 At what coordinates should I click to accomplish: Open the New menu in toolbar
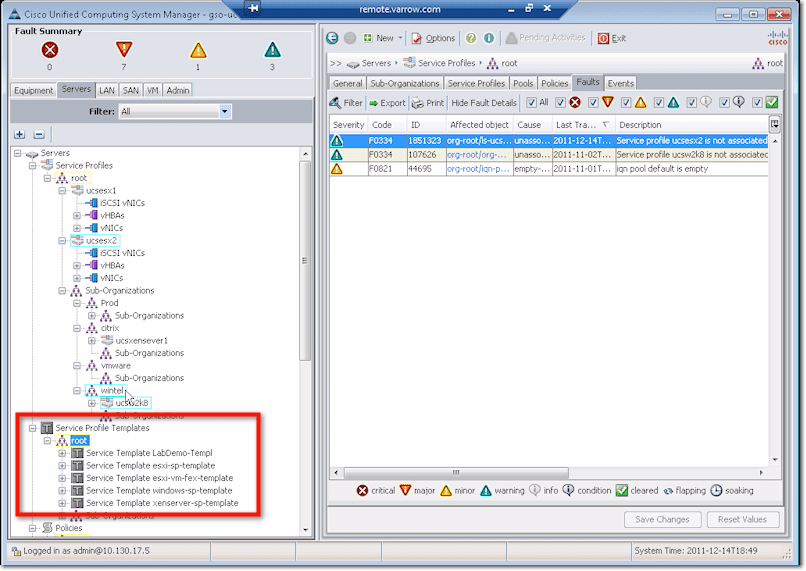[x=382, y=38]
